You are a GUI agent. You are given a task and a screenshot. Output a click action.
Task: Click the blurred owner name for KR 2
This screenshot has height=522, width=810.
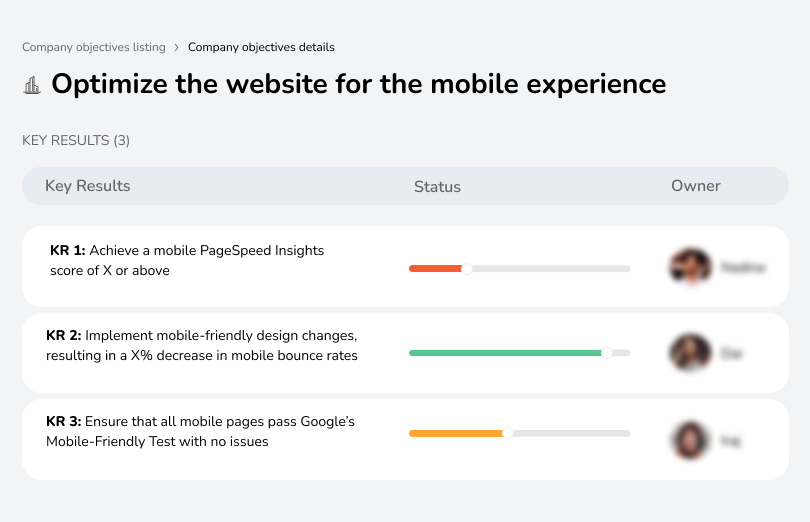click(x=731, y=354)
